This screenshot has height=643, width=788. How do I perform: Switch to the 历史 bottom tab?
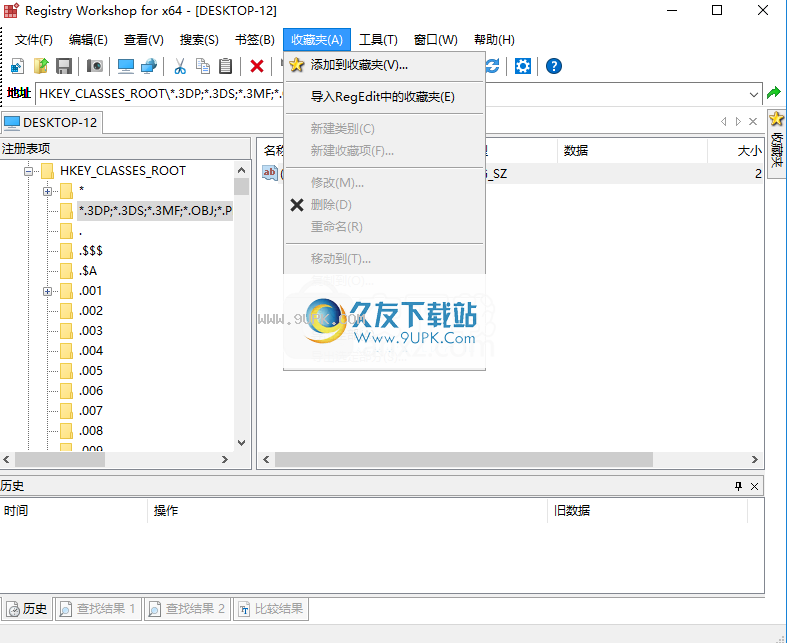(27, 609)
